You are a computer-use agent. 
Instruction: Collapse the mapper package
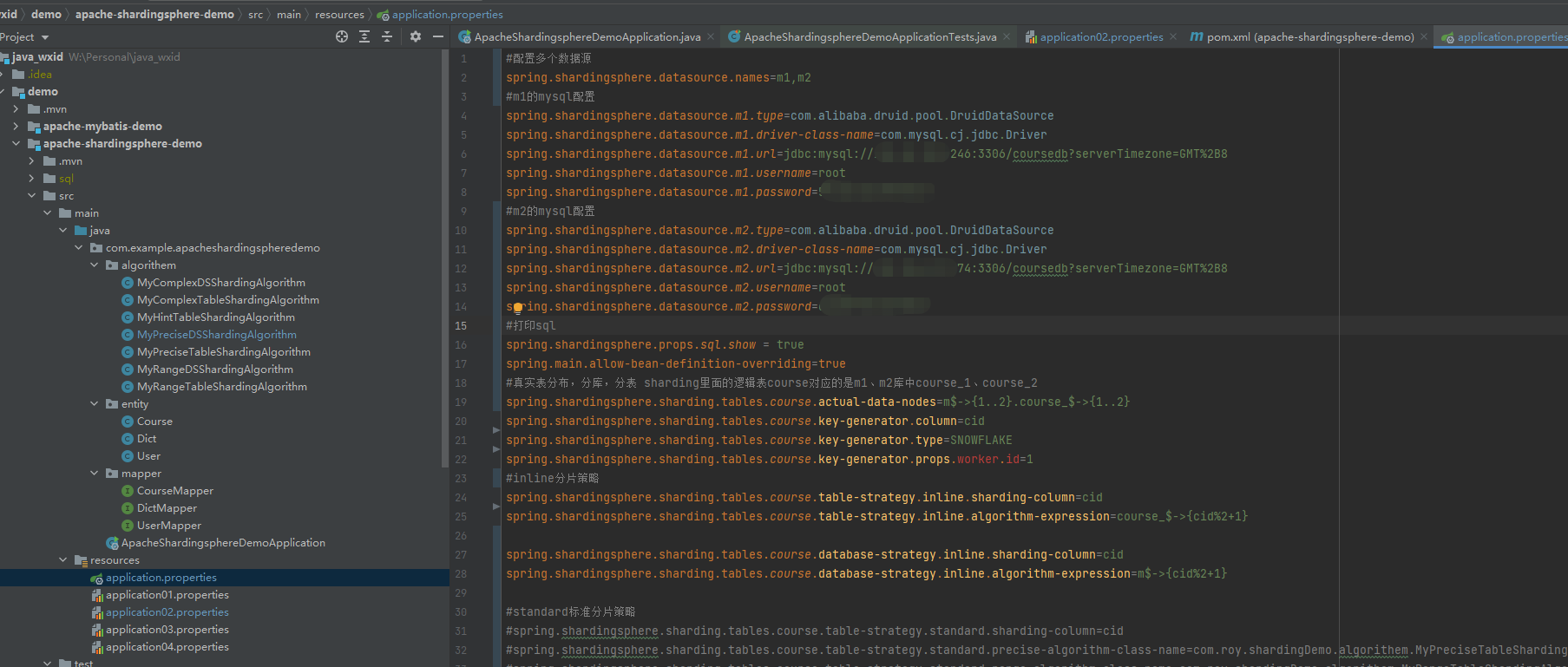(94, 474)
